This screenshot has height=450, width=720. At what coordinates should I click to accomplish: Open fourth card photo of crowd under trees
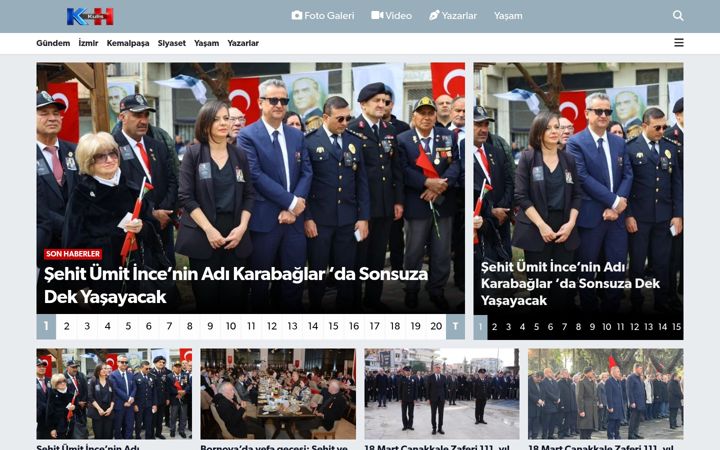[x=606, y=394]
